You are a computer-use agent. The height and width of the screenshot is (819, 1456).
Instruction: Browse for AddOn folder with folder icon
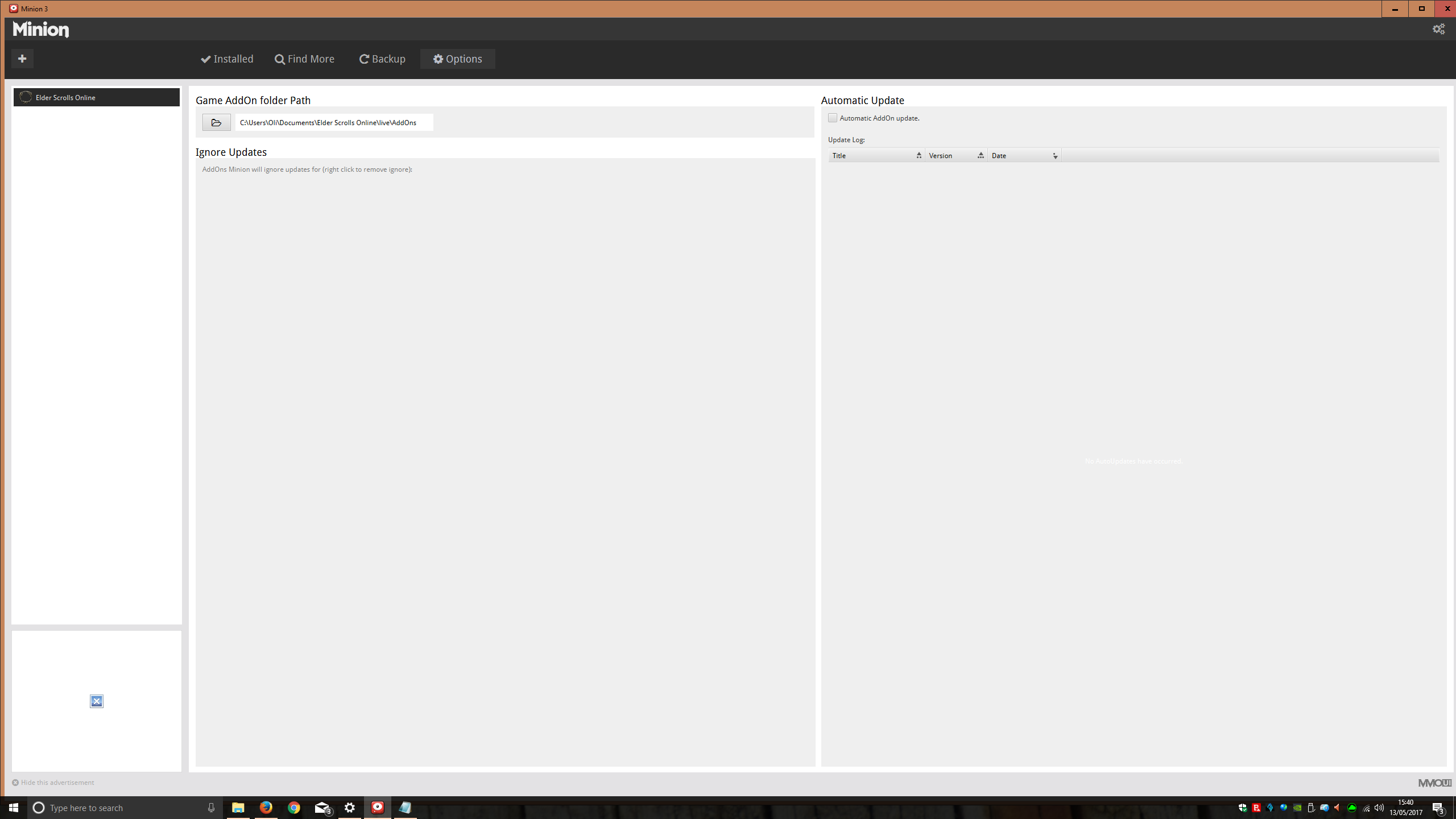pyautogui.click(x=216, y=122)
